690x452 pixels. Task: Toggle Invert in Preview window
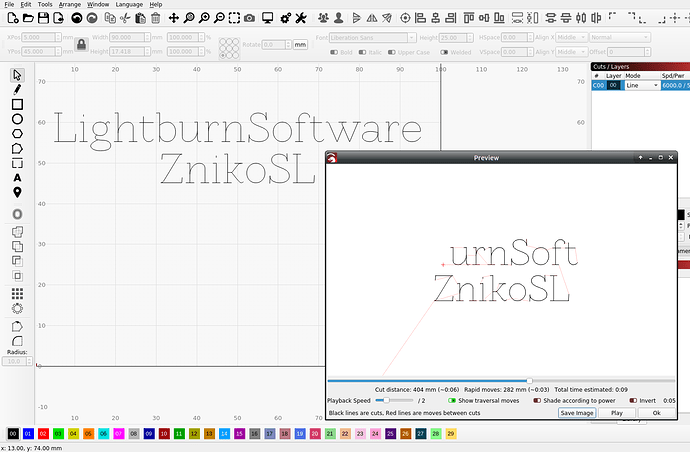click(x=633, y=401)
